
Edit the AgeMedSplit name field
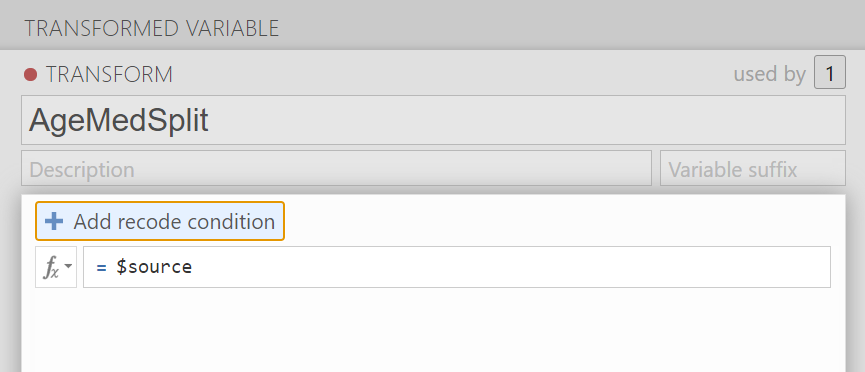pos(433,120)
